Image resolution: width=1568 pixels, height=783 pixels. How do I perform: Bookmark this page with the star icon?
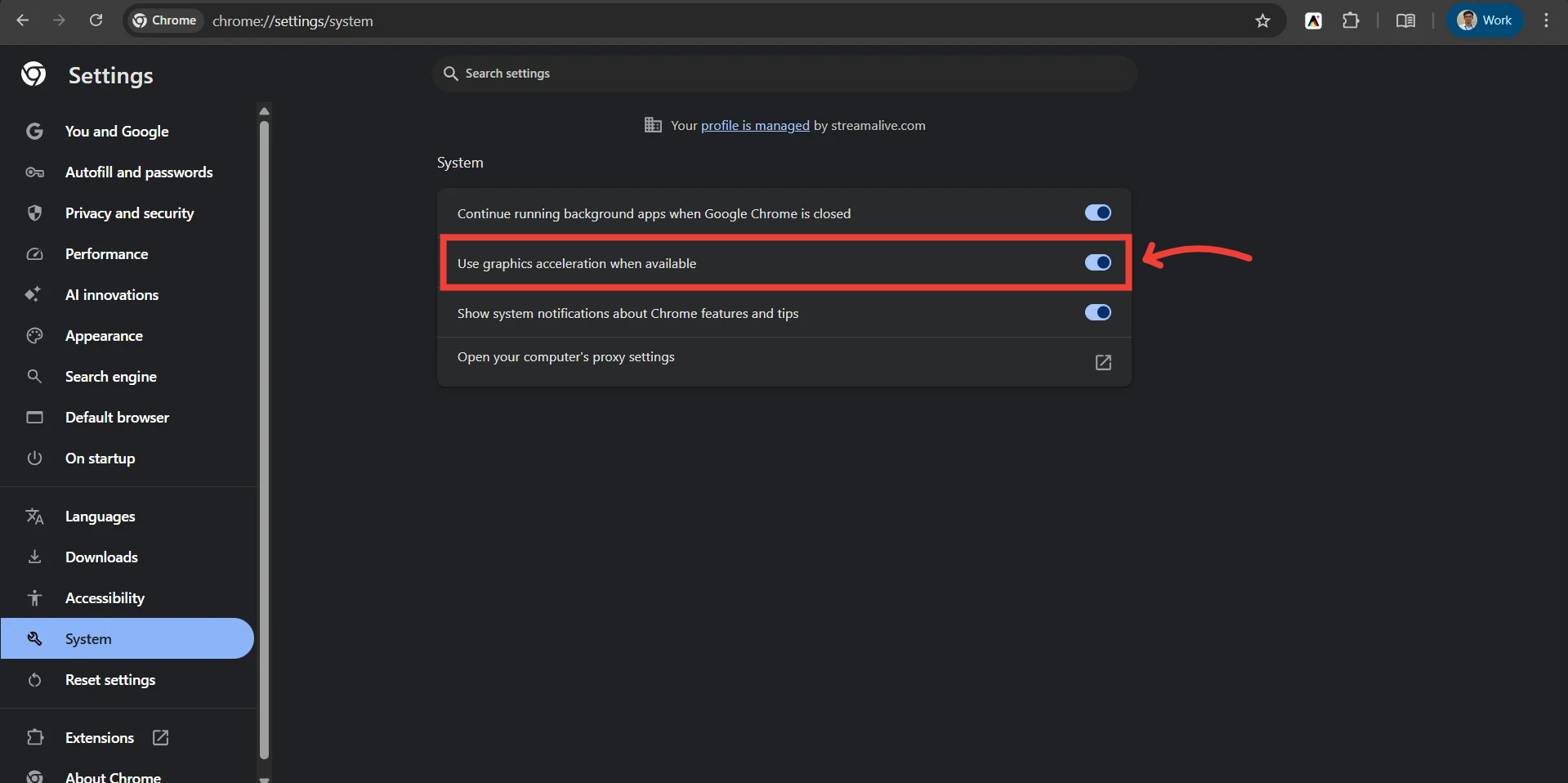point(1262,20)
